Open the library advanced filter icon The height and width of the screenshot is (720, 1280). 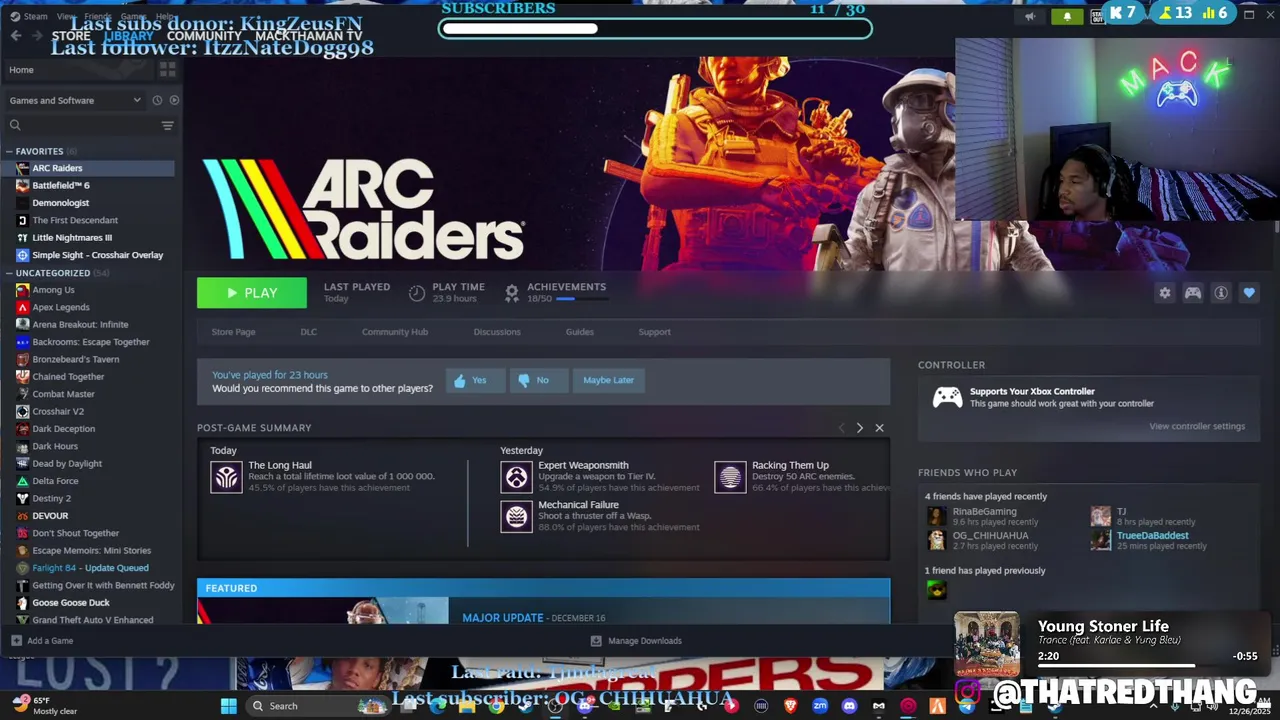coord(167,125)
